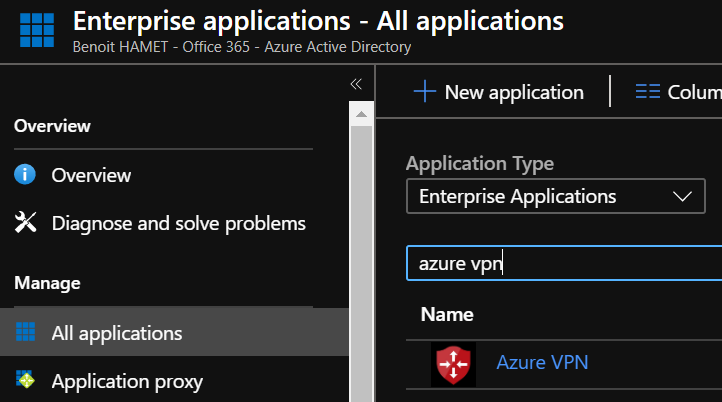Click the chevron arrow on Enterprise Applications combo box
The image size is (722, 402).
pyautogui.click(x=682, y=197)
